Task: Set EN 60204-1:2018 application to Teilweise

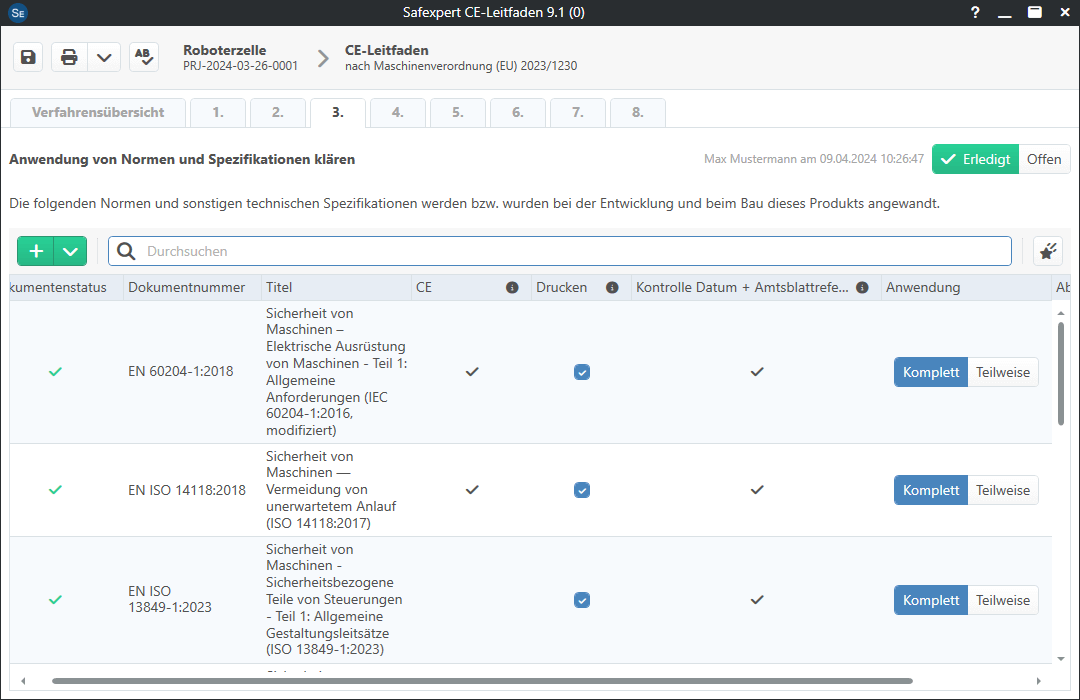Action: pos(1003,371)
